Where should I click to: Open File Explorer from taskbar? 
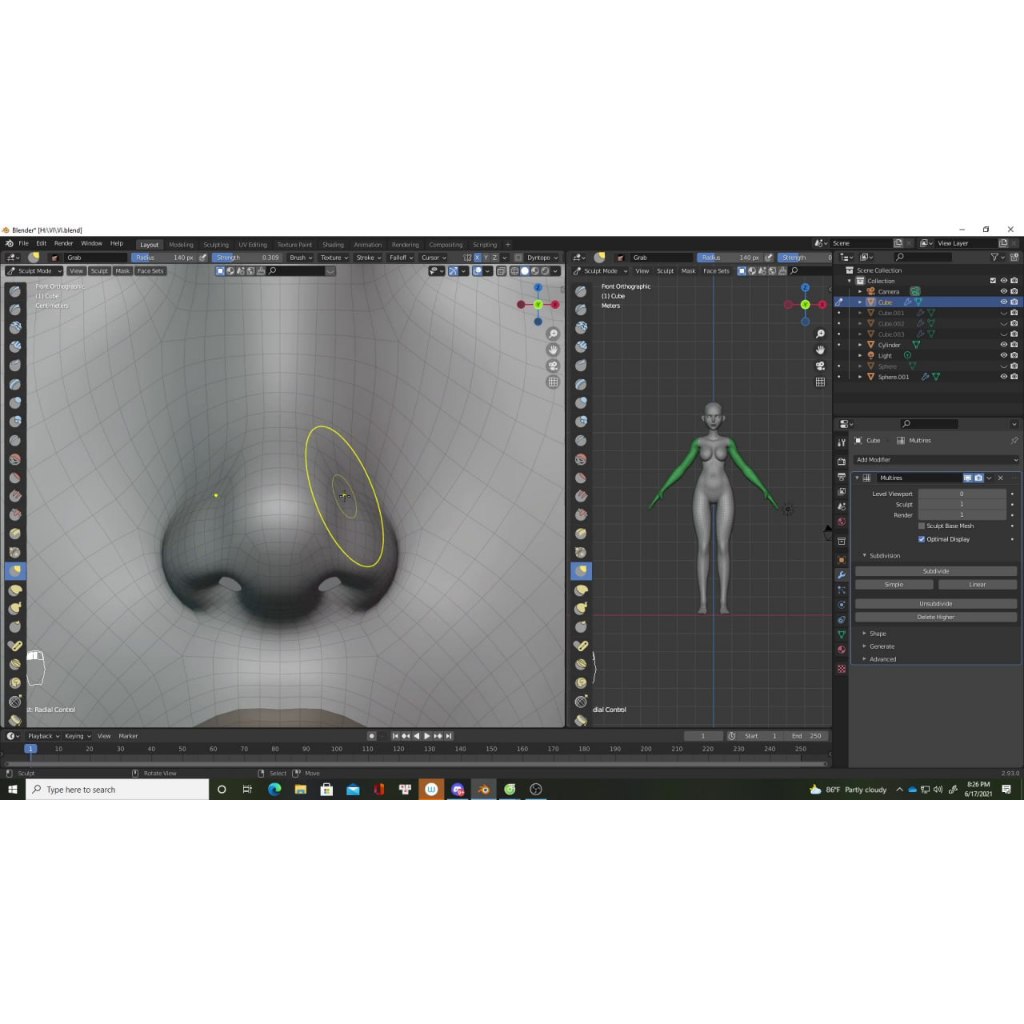point(300,790)
